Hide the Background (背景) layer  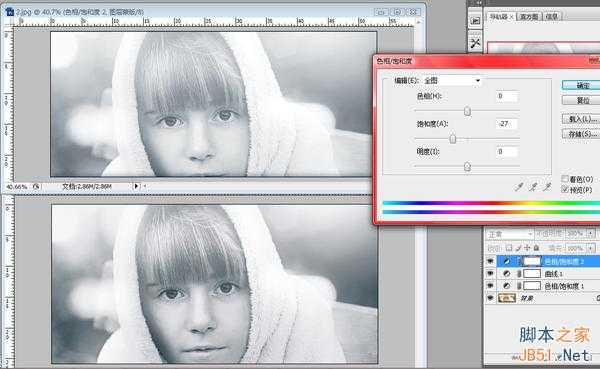pos(490,298)
